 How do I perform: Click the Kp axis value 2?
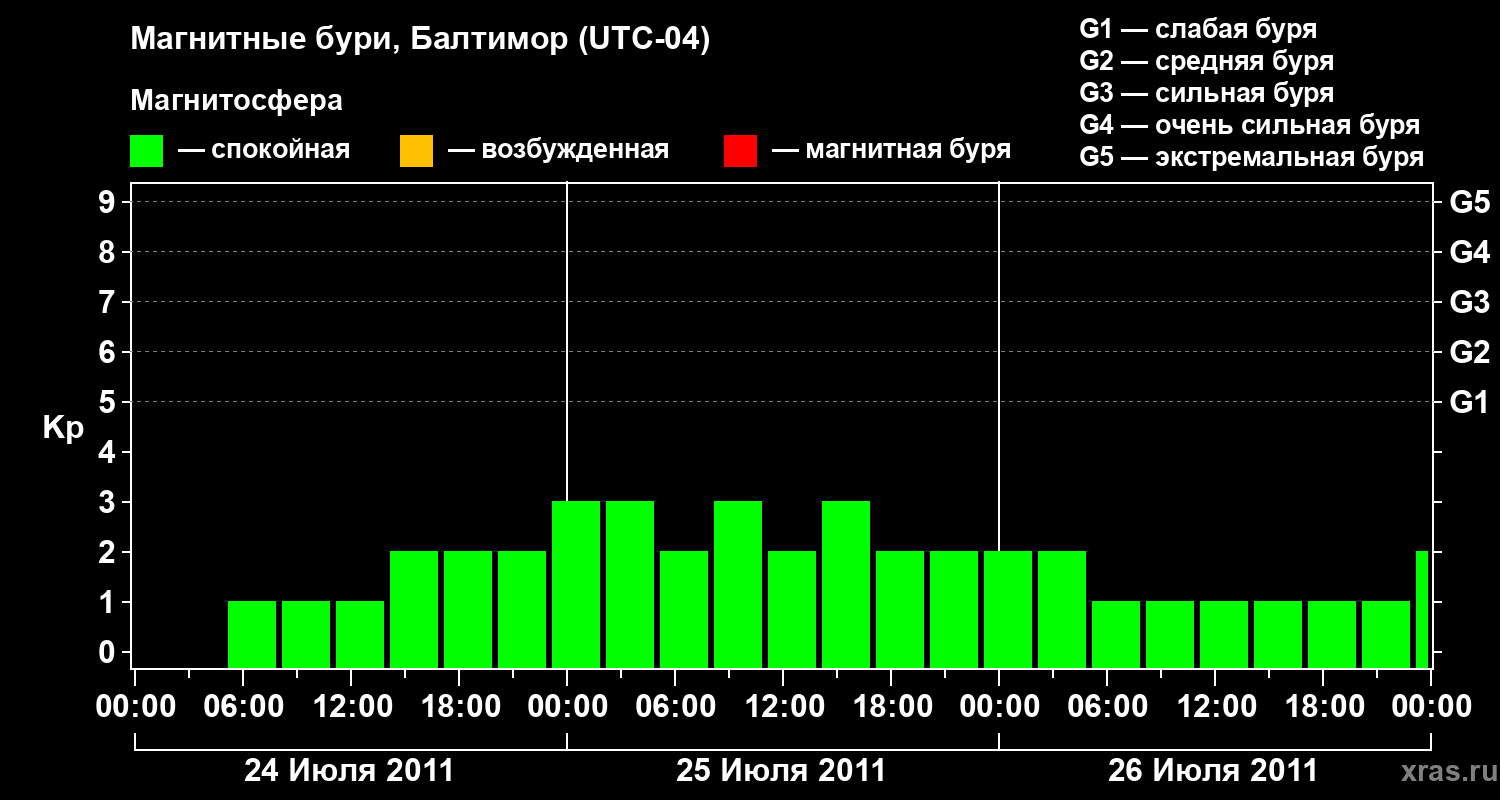(109, 552)
